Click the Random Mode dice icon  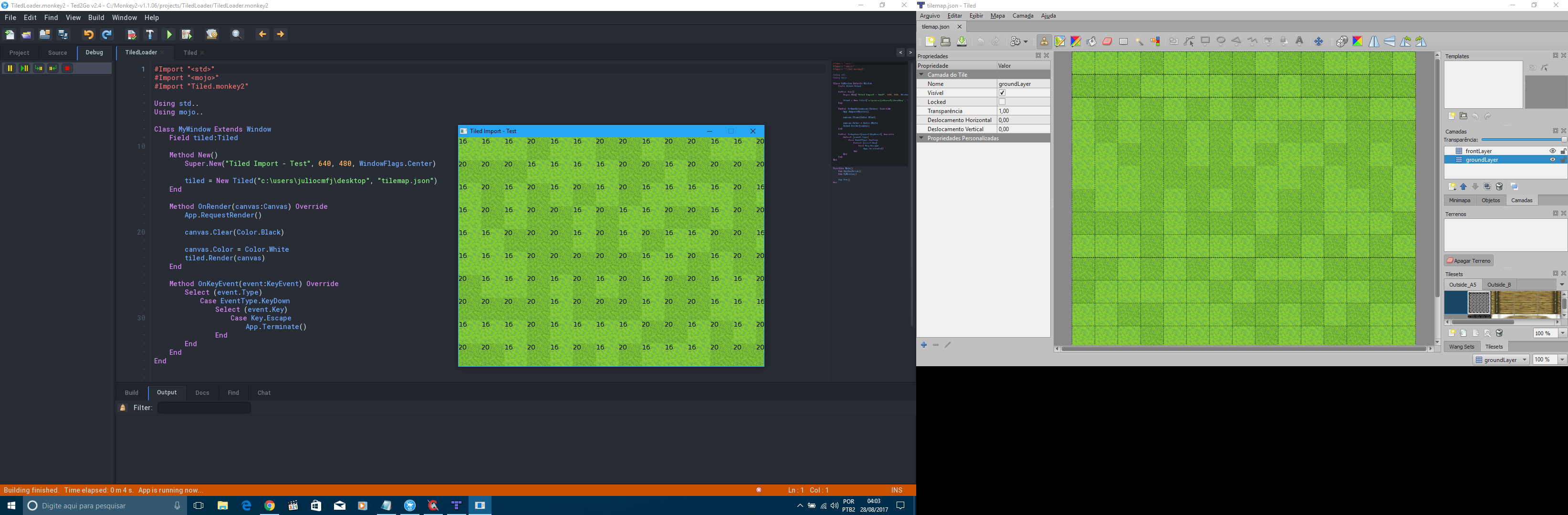tap(1341, 41)
